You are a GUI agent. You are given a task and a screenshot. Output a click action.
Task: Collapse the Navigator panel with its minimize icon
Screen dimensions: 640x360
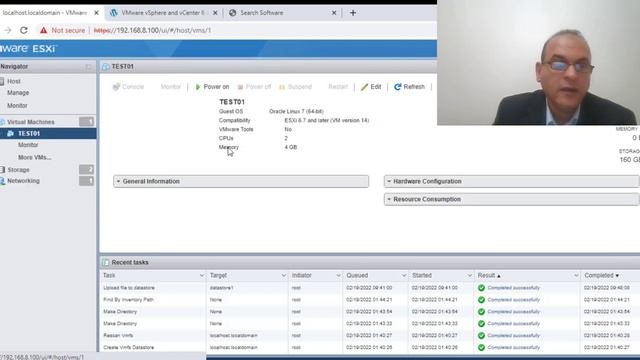[89, 67]
